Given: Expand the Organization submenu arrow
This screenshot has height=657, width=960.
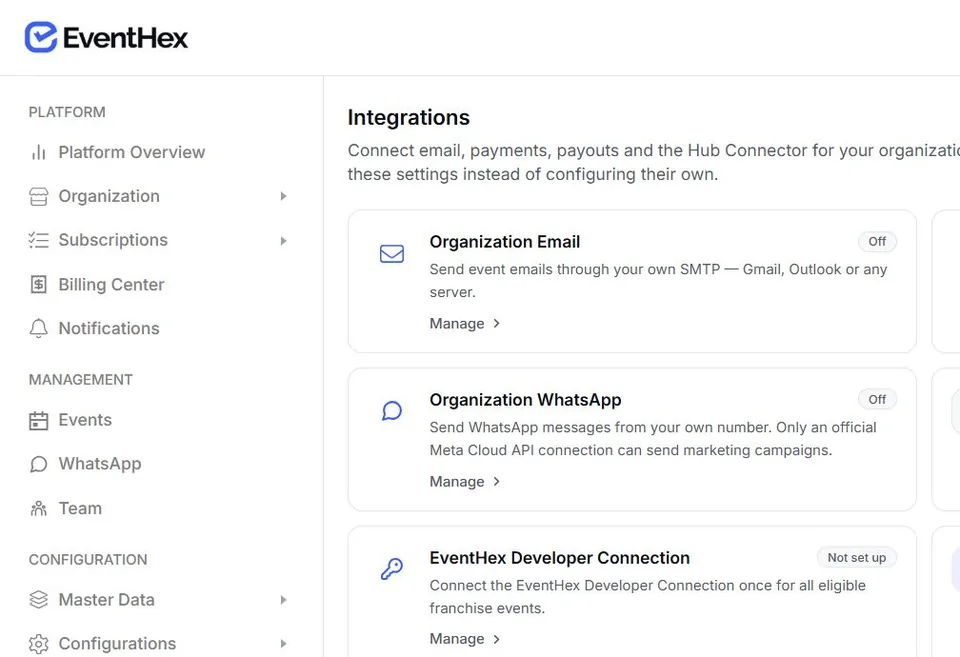Looking at the screenshot, I should [x=283, y=197].
